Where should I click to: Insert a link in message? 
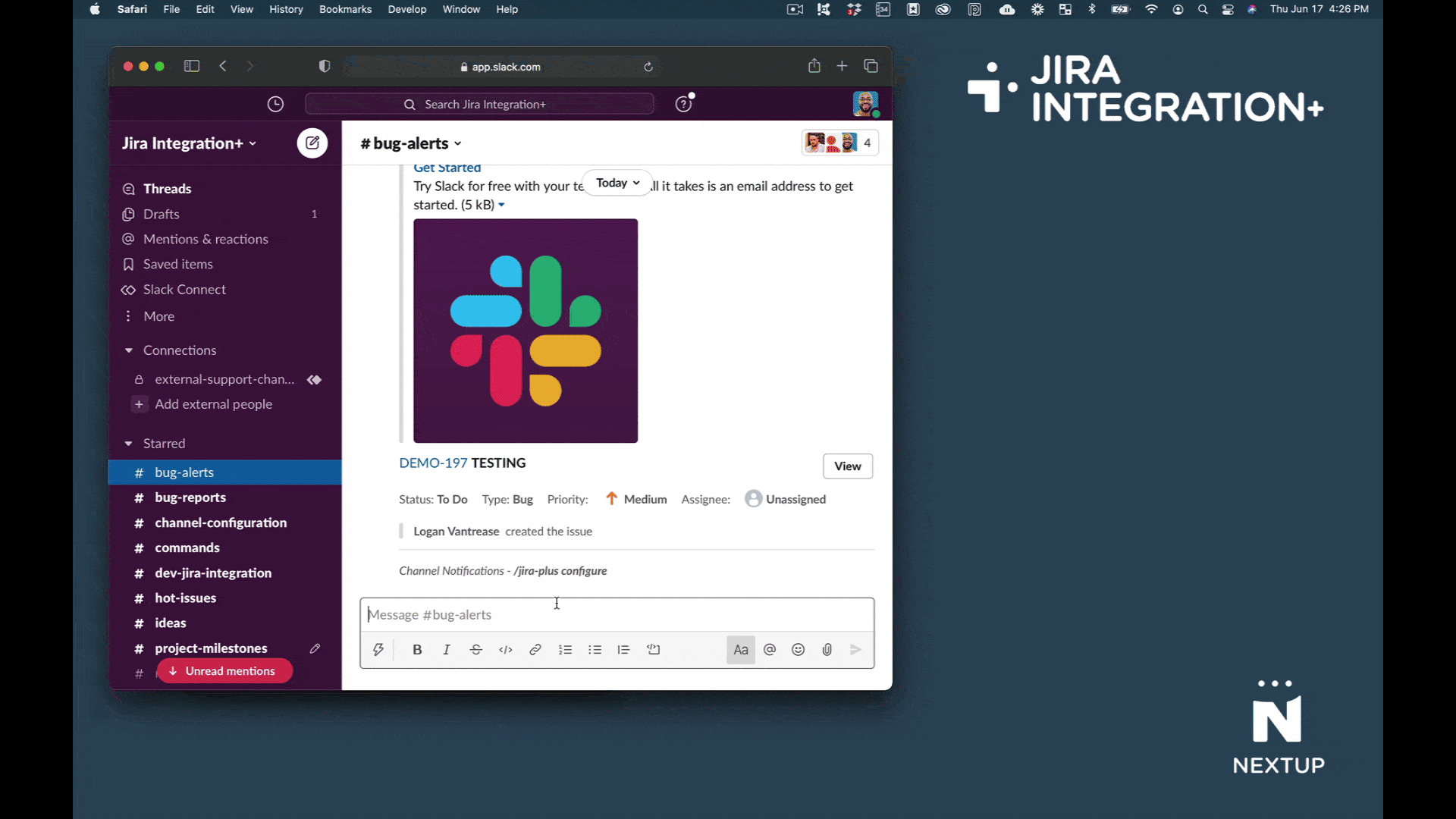535,650
